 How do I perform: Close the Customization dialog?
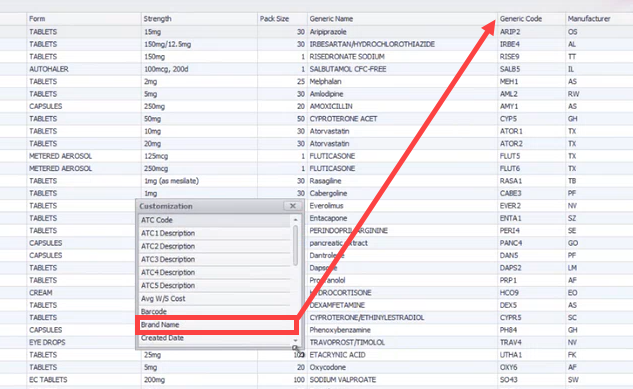click(x=293, y=206)
